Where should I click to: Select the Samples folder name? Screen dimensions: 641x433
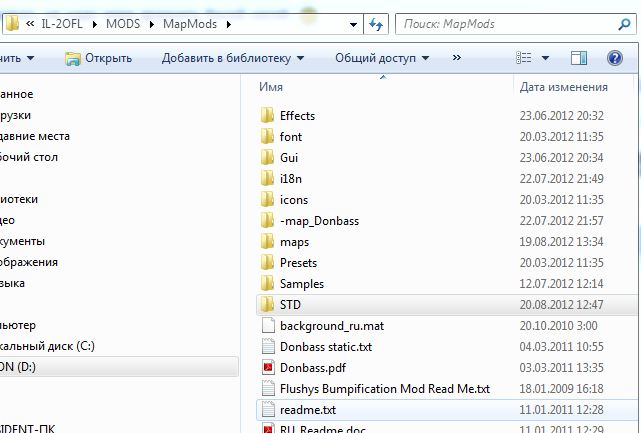tap(302, 284)
